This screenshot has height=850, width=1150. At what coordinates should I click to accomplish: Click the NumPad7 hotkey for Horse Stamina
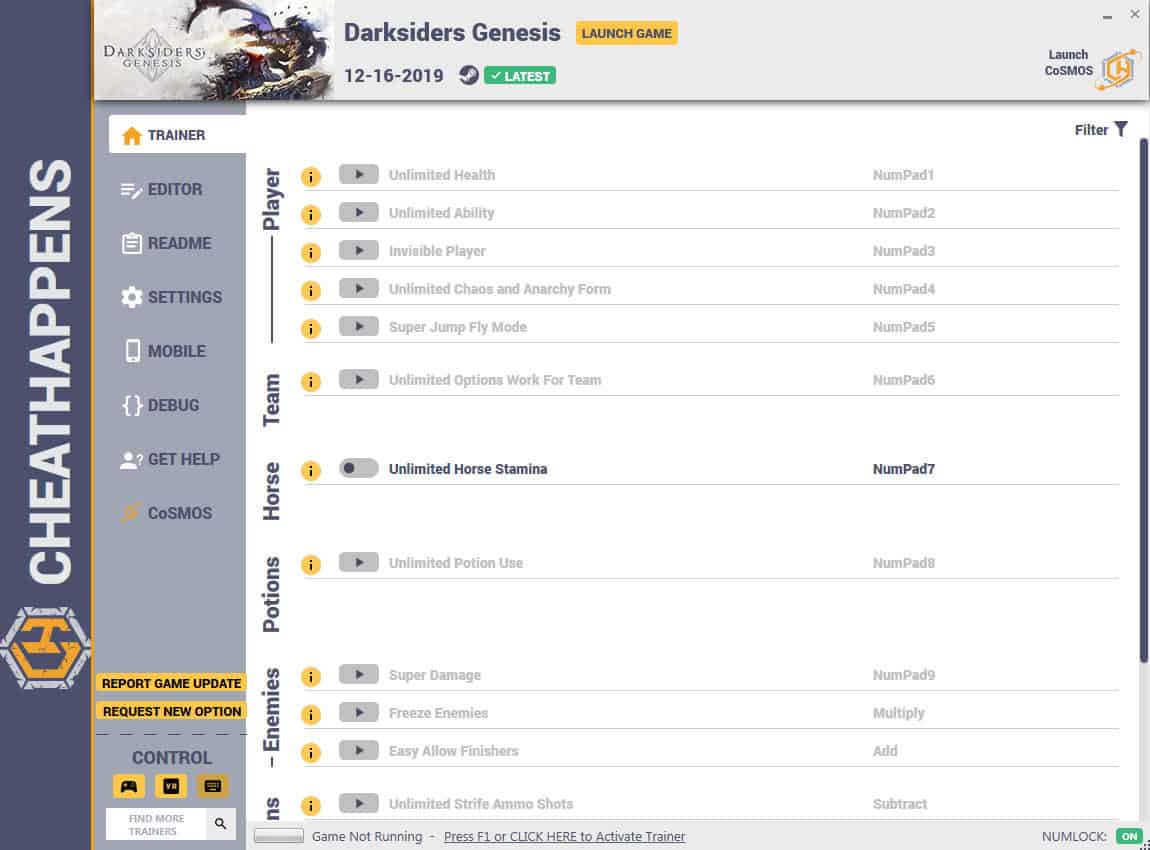click(x=904, y=469)
